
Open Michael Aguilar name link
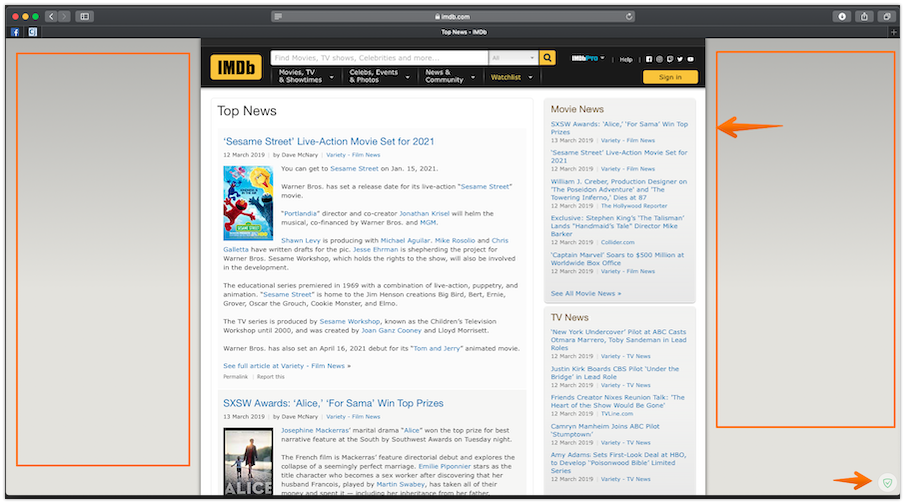coord(405,241)
